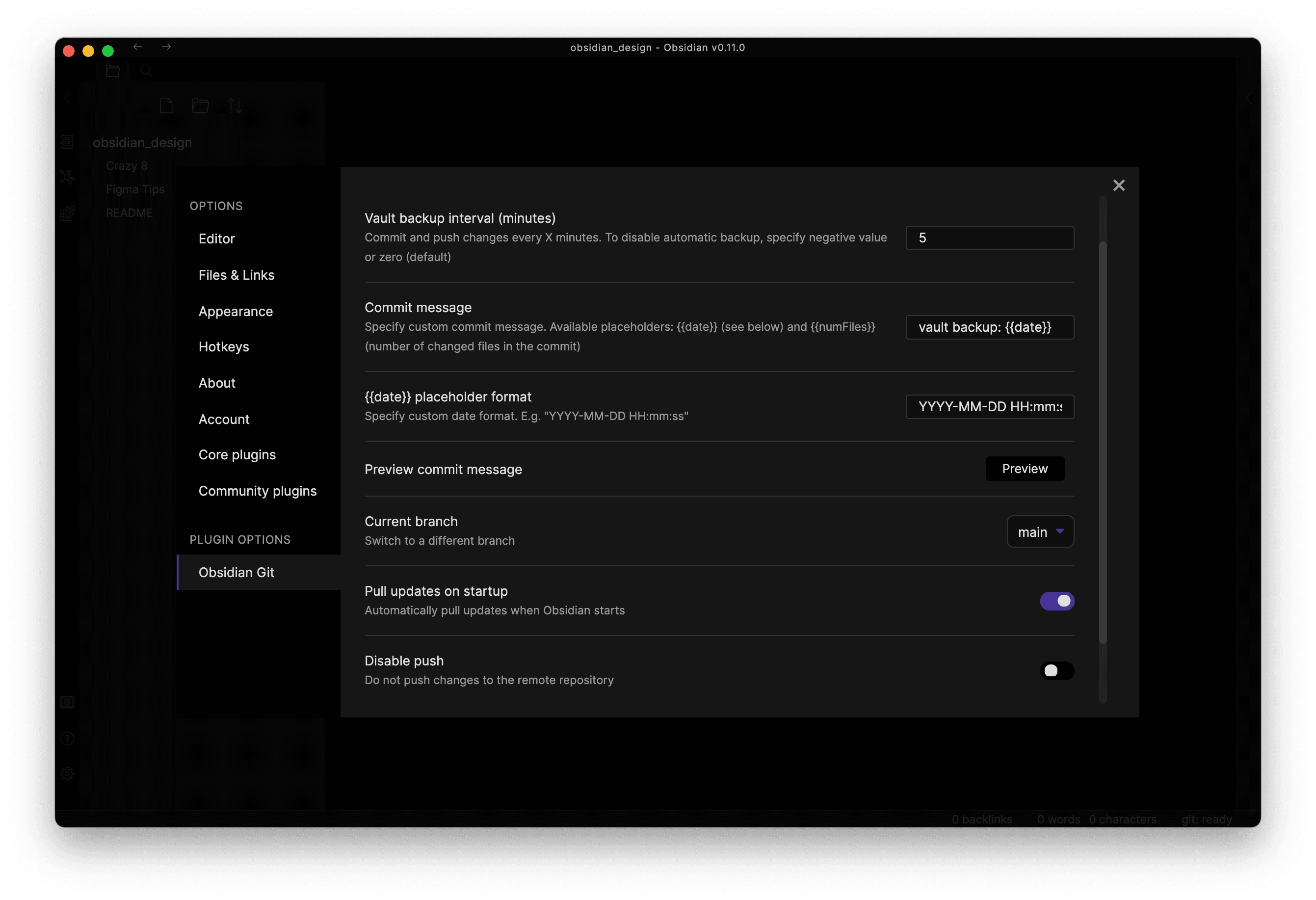Viewport: 1316px width, 900px height.
Task: Enable the Disable push toggle
Action: pyautogui.click(x=1056, y=671)
